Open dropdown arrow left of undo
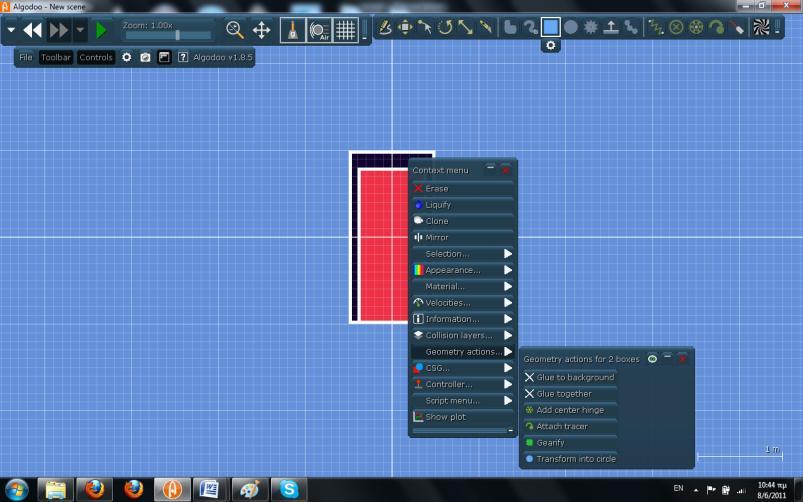 coord(11,30)
